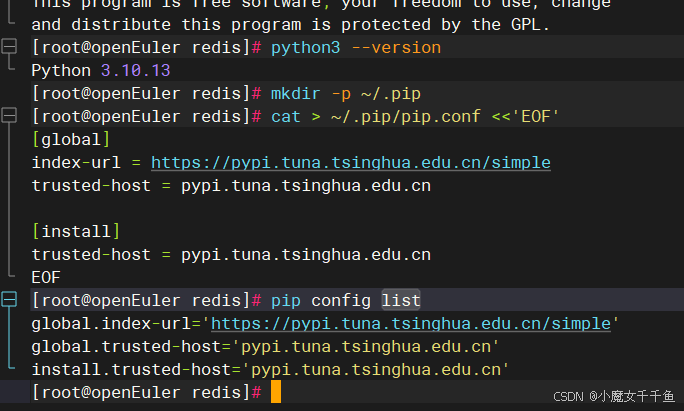Click 'trusted-host' line under [install]
The width and height of the screenshot is (684, 411).
[231, 255]
